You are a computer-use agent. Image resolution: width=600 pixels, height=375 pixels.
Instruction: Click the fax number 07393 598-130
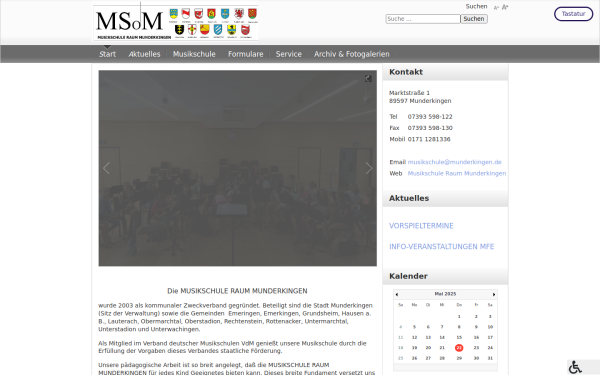(x=430, y=128)
